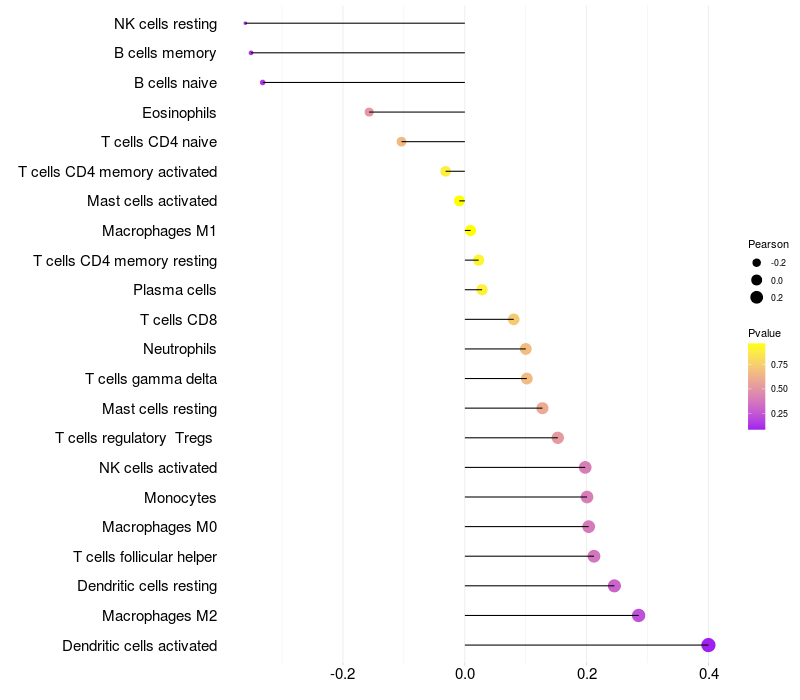Click the T cells CD8 dot
This screenshot has height=700, width=800.
coord(513,320)
